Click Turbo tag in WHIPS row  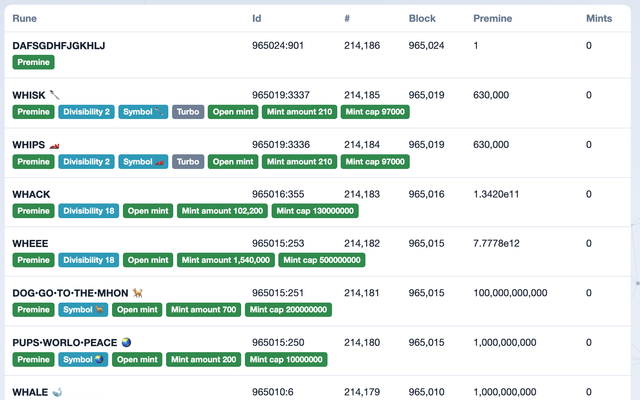click(188, 162)
